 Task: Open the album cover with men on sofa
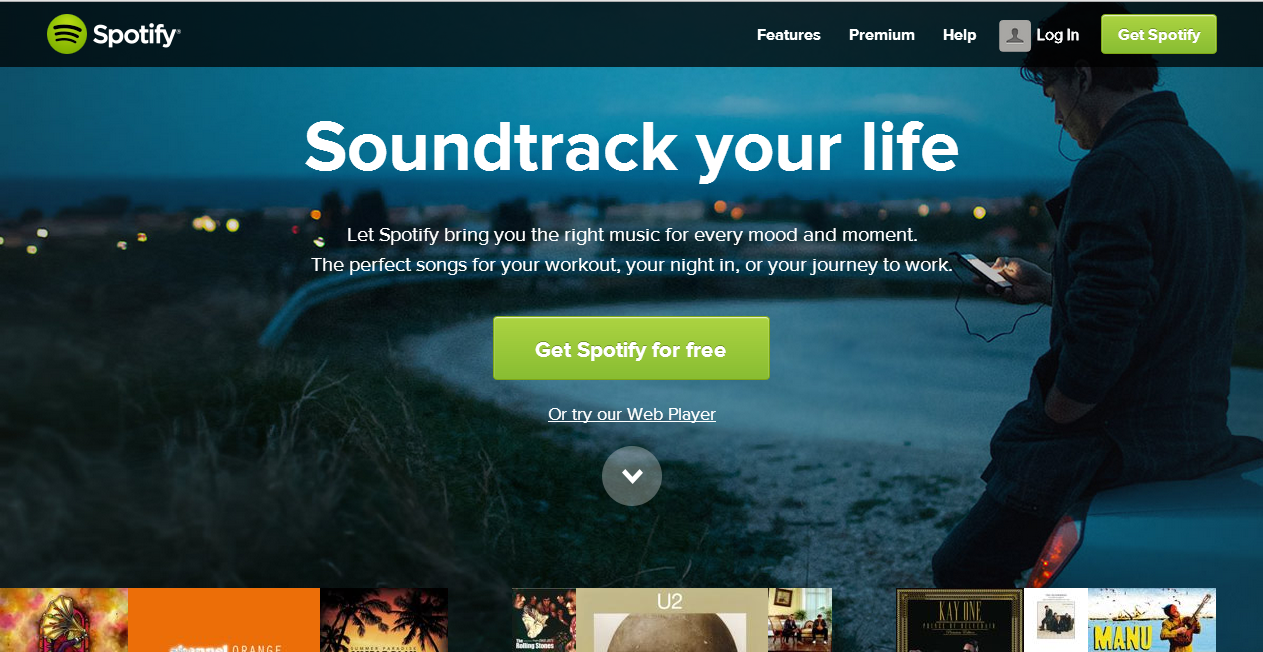point(800,620)
